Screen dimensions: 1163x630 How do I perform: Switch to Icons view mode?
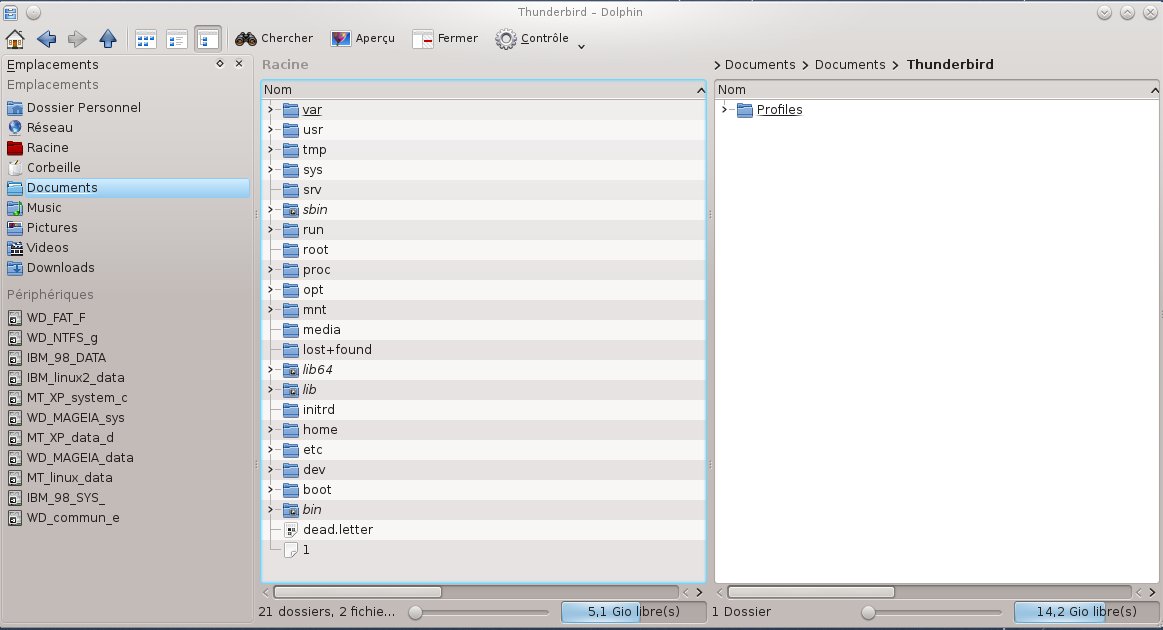pos(145,39)
